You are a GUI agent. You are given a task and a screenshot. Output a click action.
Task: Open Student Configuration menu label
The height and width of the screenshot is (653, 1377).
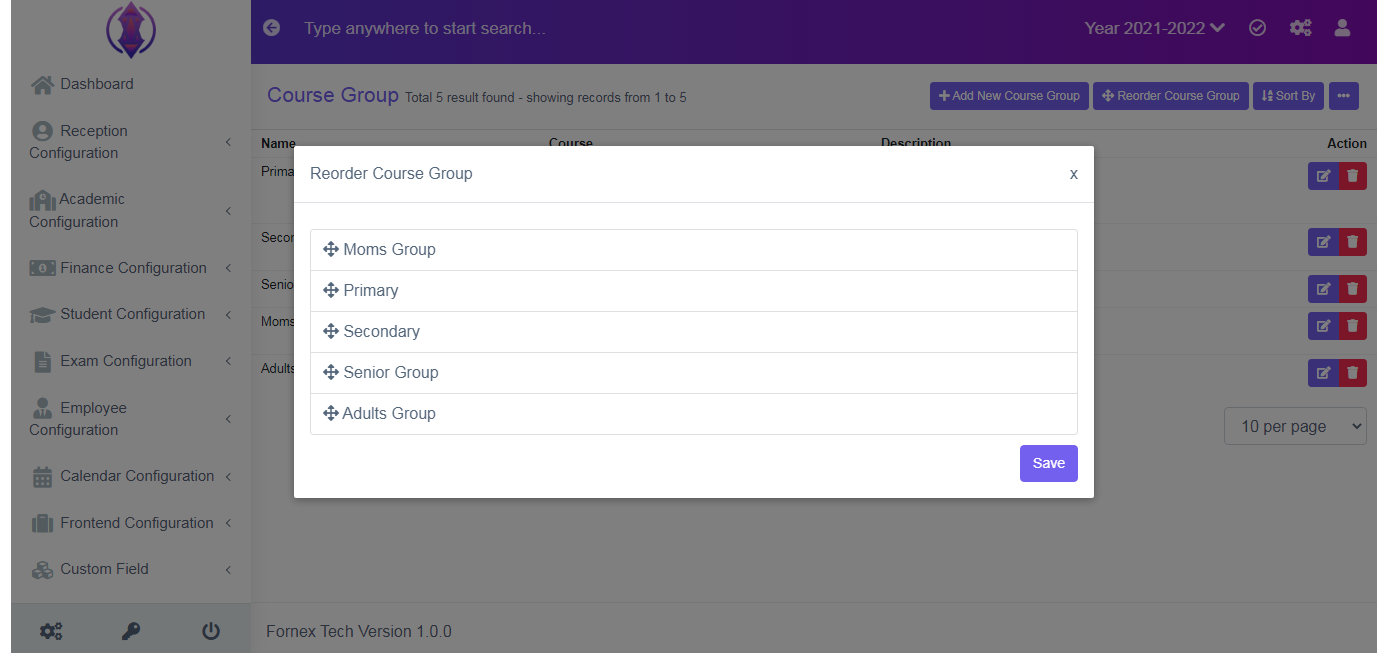132,314
